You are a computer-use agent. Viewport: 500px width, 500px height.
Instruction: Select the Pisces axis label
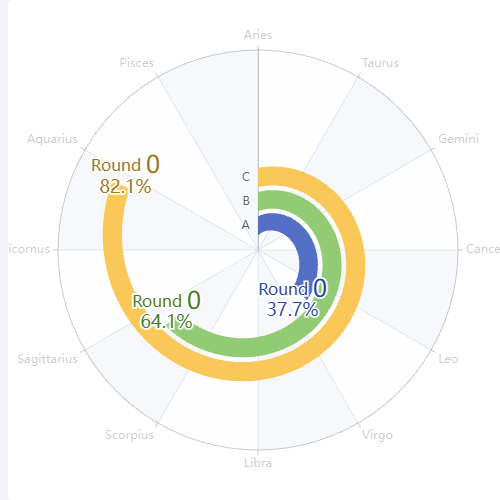[137, 63]
